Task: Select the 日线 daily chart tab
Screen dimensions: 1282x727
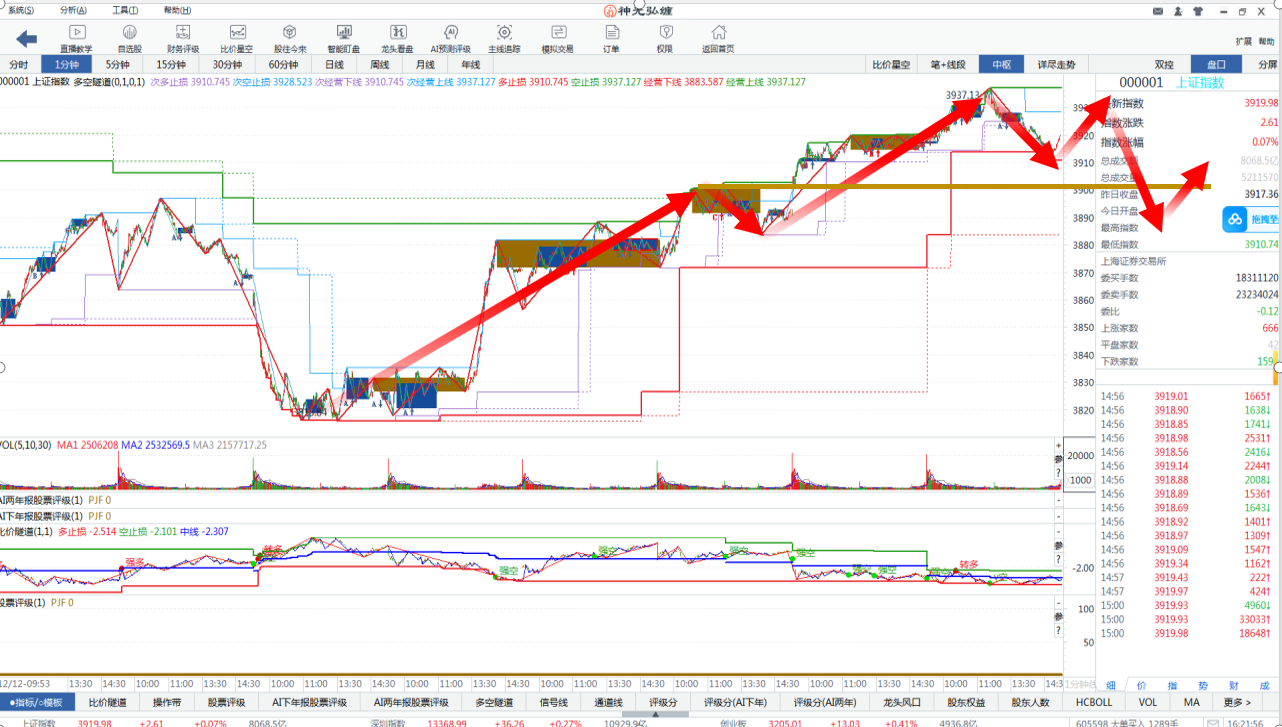Action: click(x=334, y=64)
